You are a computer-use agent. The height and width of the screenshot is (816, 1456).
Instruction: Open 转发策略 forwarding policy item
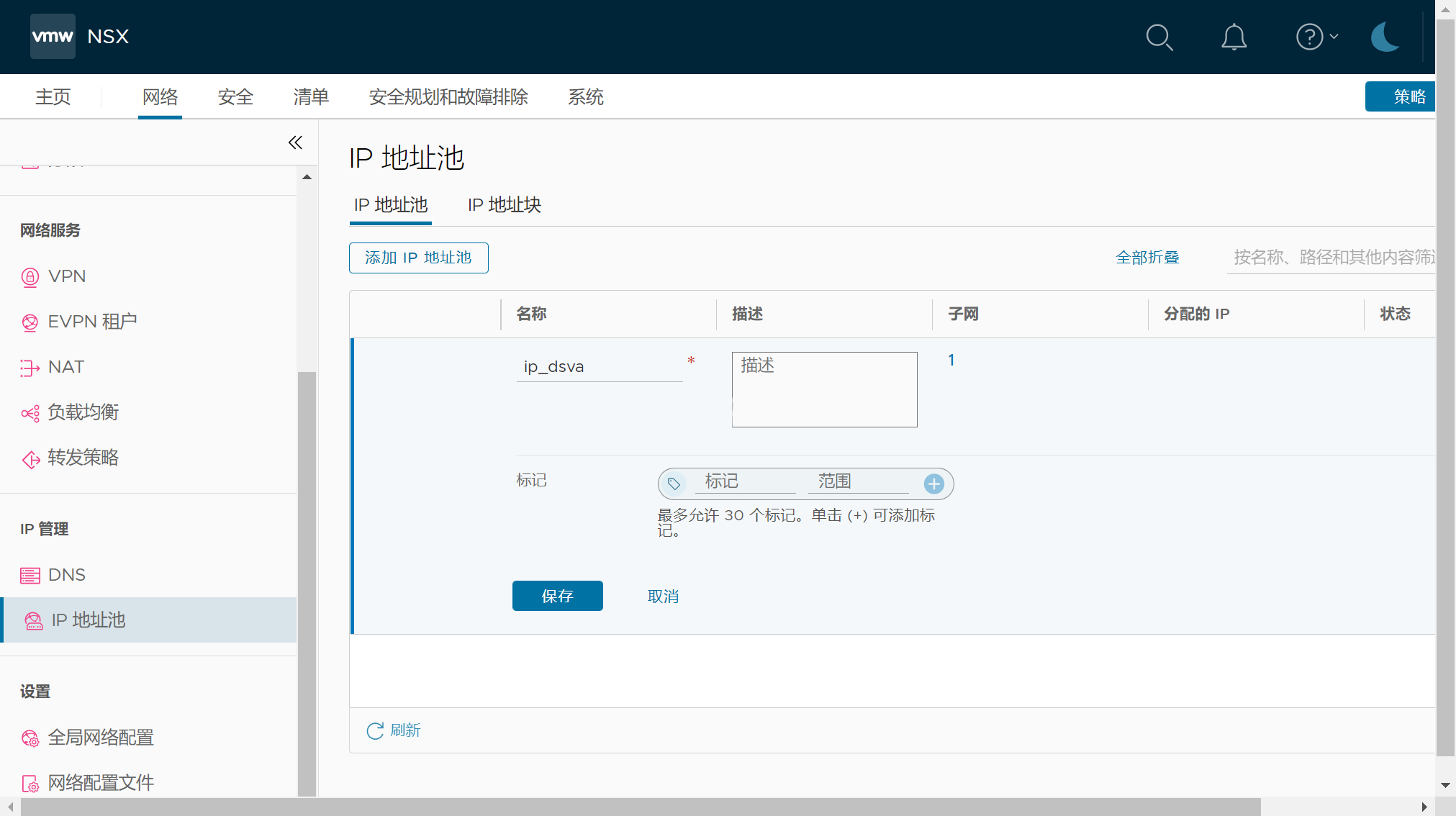pos(83,458)
